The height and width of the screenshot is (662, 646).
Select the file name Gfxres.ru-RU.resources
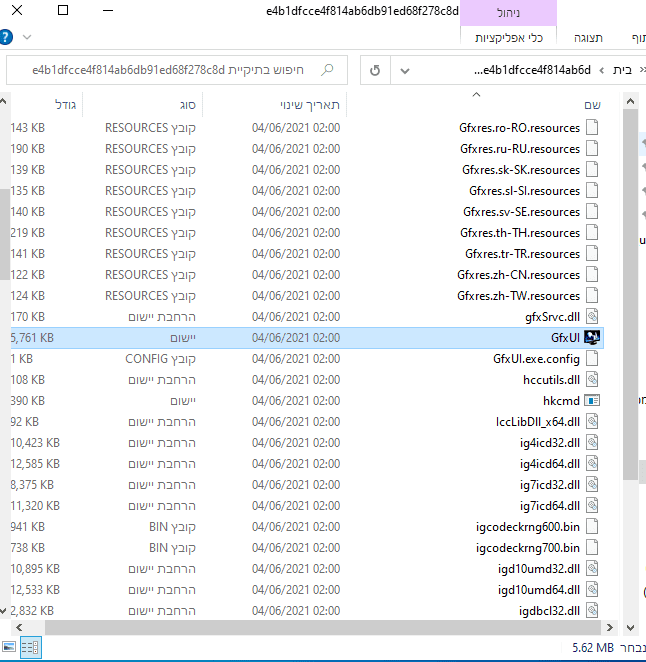pyautogui.click(x=520, y=149)
